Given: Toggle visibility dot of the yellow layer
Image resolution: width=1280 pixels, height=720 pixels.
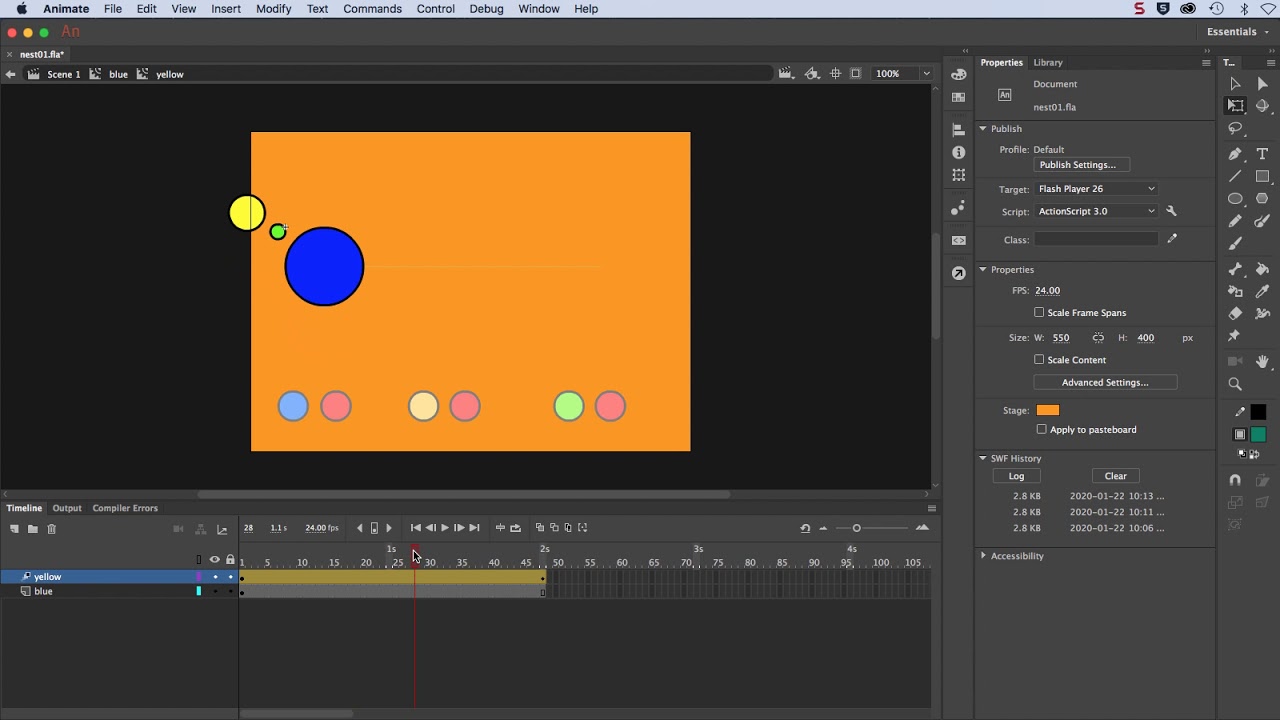Looking at the screenshot, I should pos(215,577).
